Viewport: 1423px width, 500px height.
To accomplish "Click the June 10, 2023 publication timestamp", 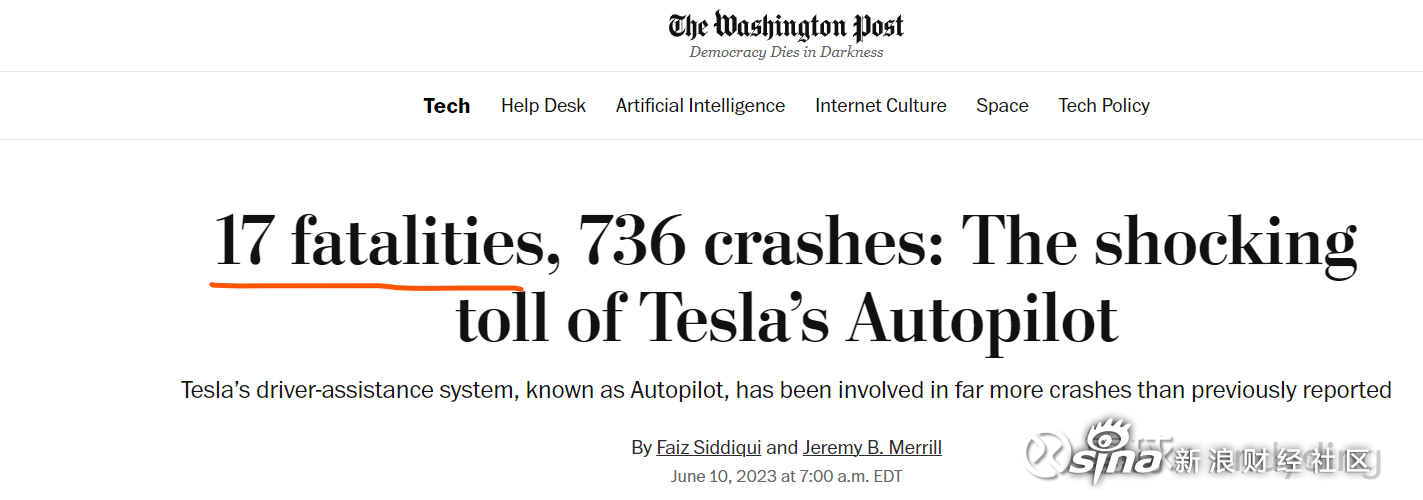I will tap(786, 477).
